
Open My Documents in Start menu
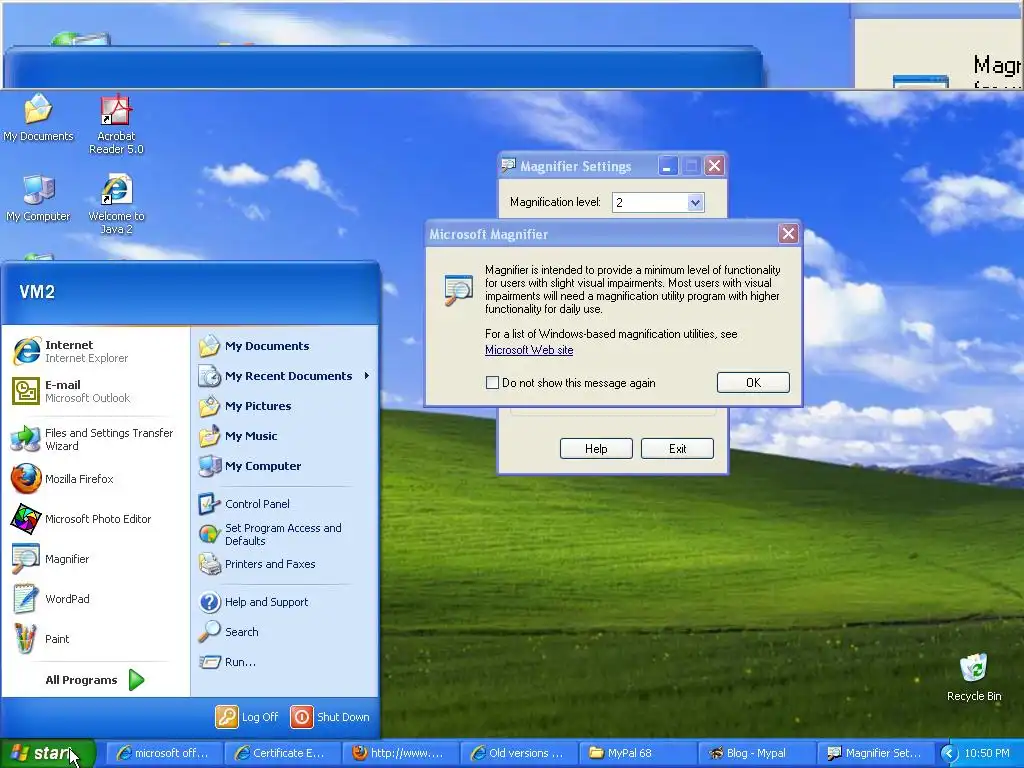pos(284,346)
